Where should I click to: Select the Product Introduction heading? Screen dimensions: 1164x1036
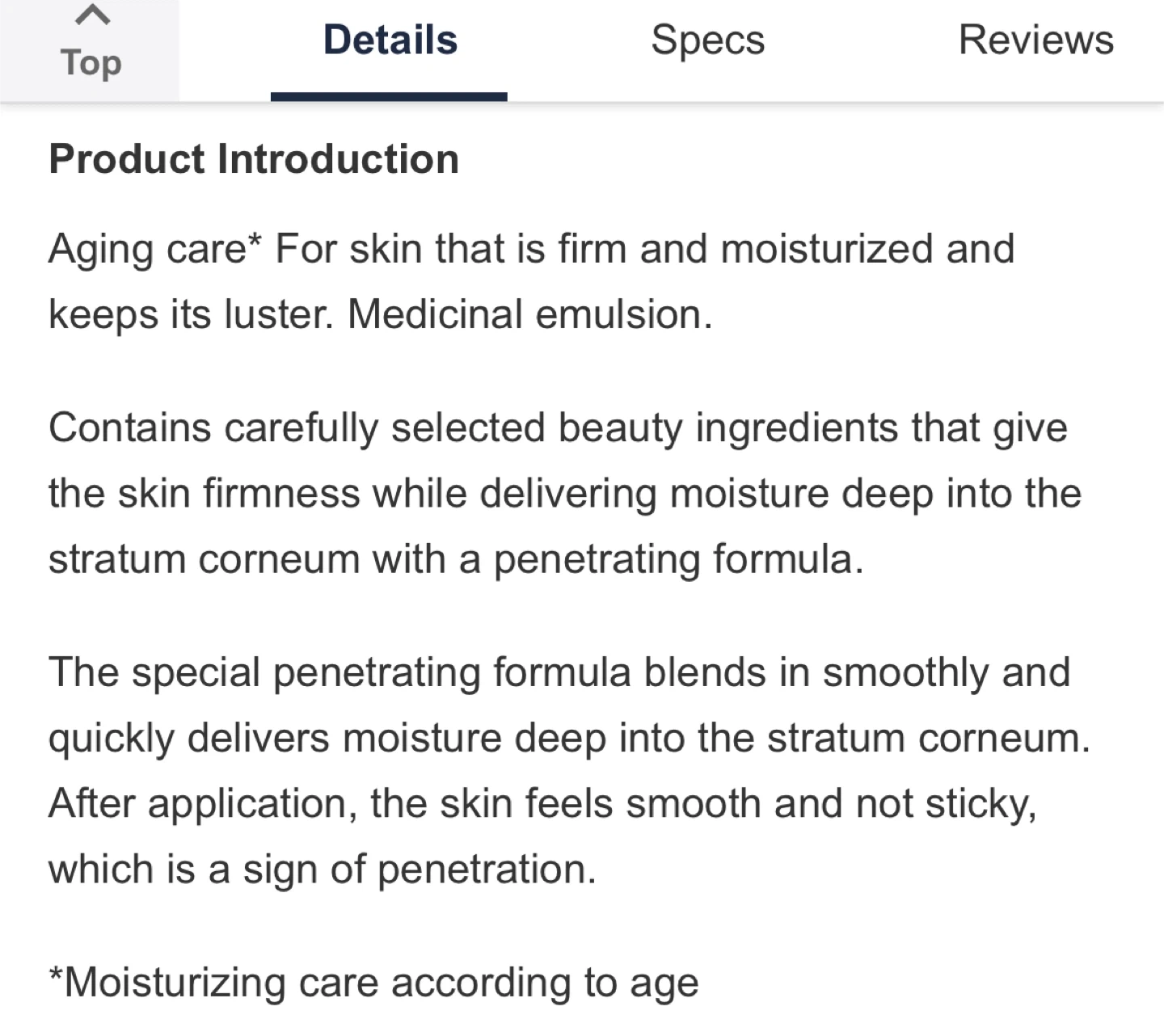pos(254,158)
